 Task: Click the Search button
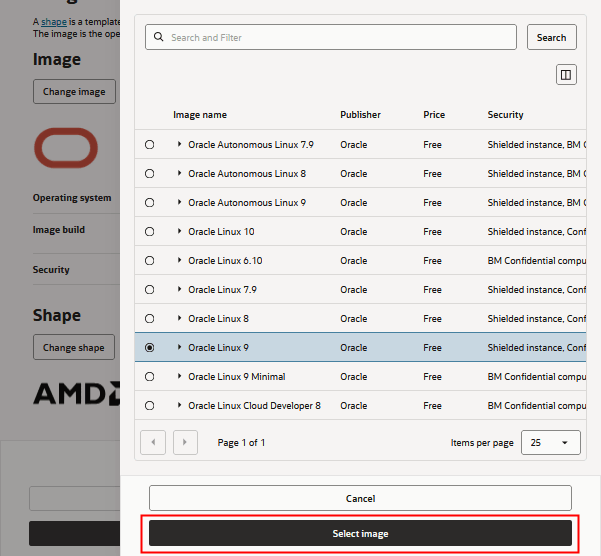(552, 37)
